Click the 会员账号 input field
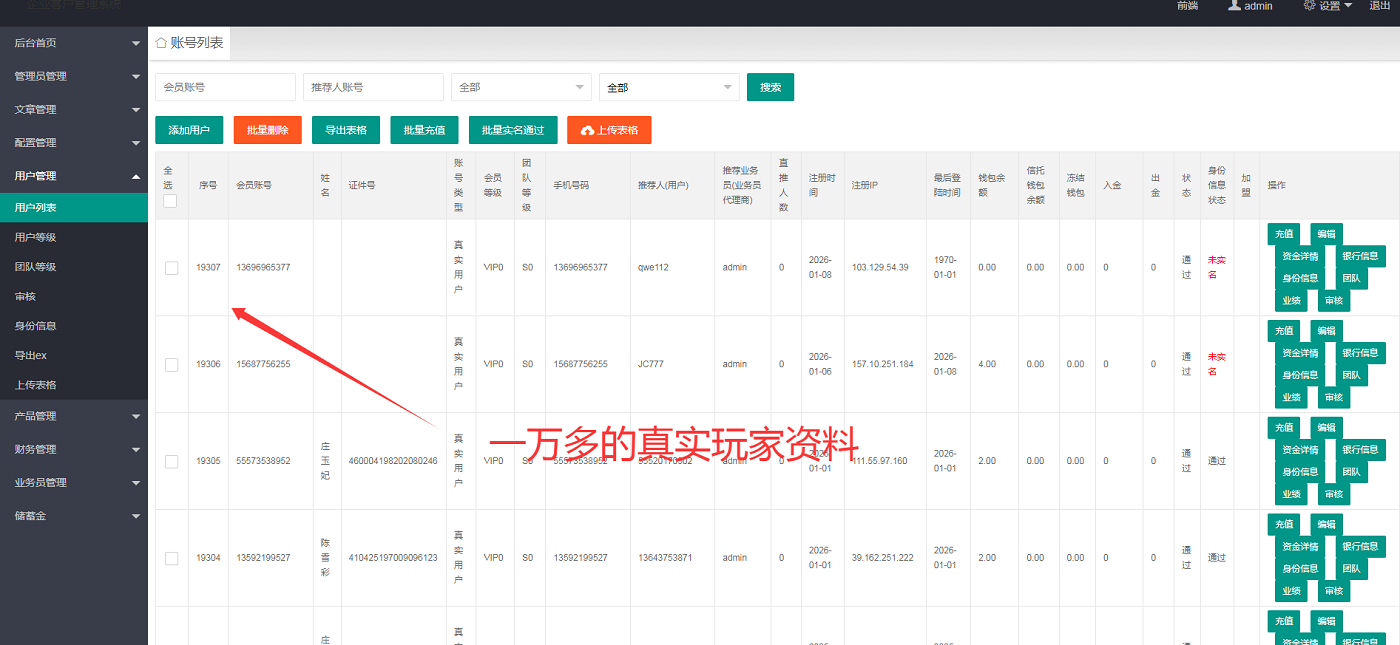 (224, 87)
